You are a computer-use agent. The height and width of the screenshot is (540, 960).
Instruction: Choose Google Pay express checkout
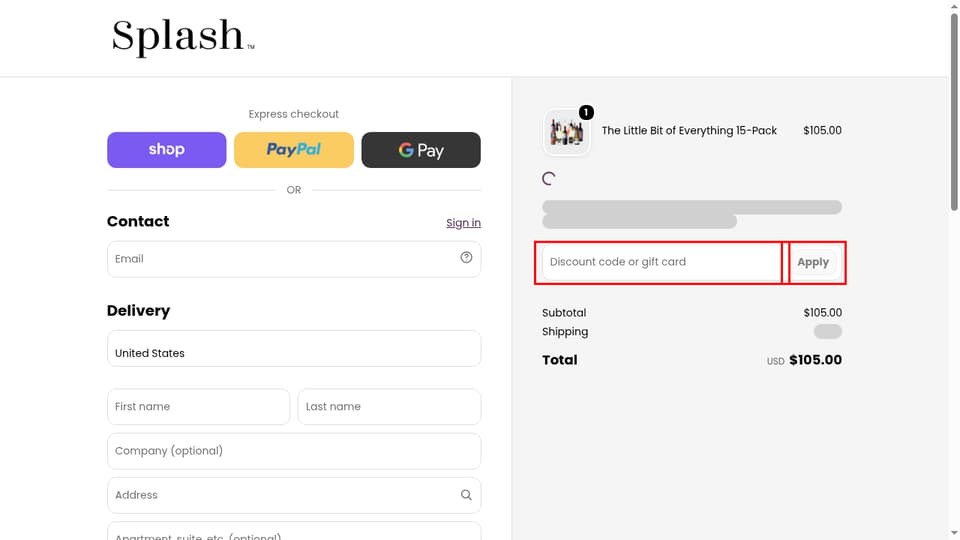[x=421, y=150]
